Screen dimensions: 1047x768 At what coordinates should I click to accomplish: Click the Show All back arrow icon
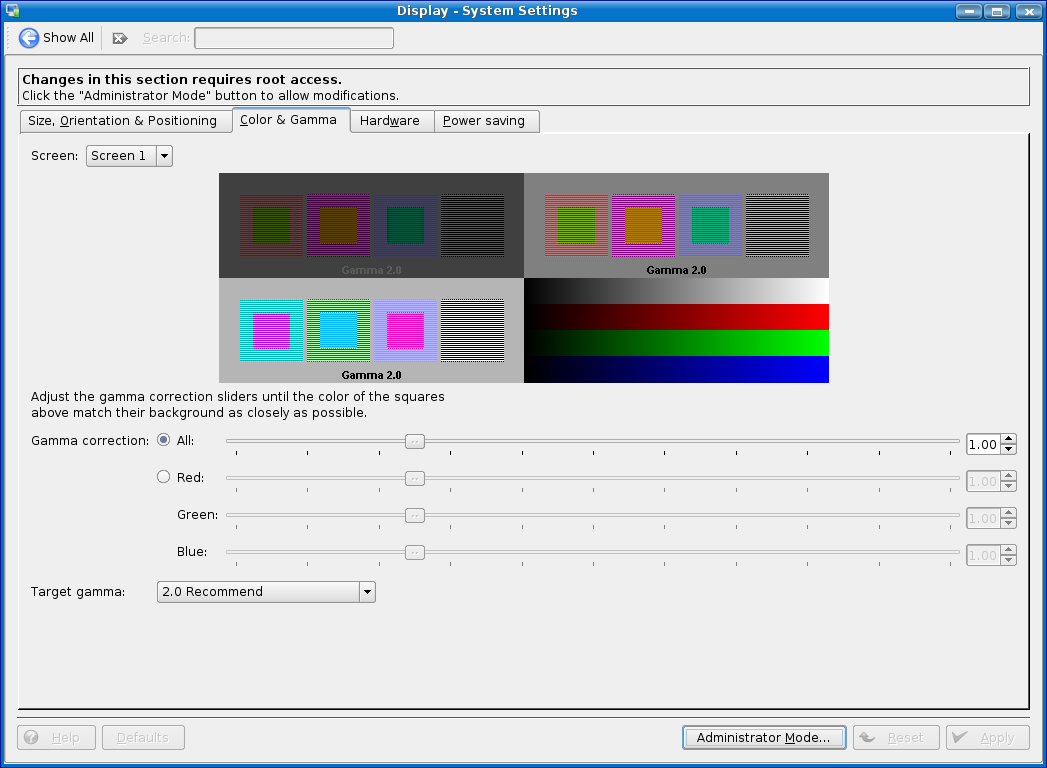[29, 38]
